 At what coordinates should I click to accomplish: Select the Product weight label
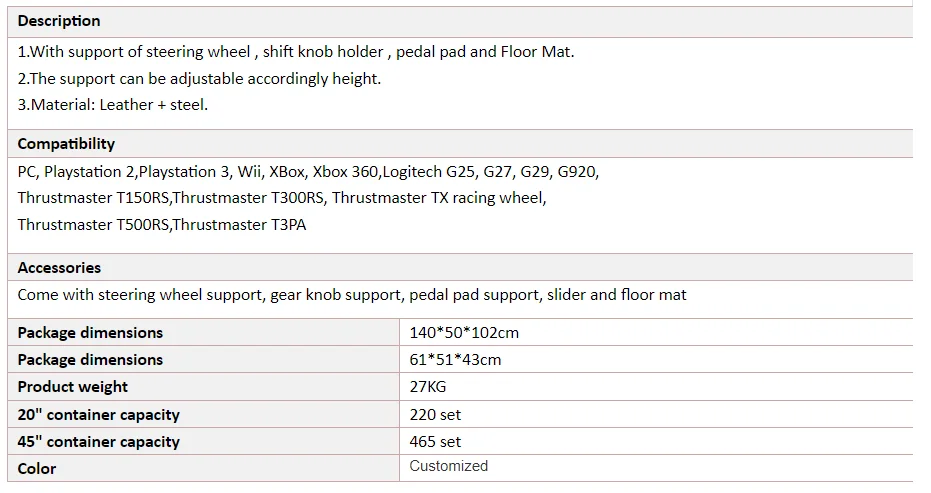coord(72,387)
